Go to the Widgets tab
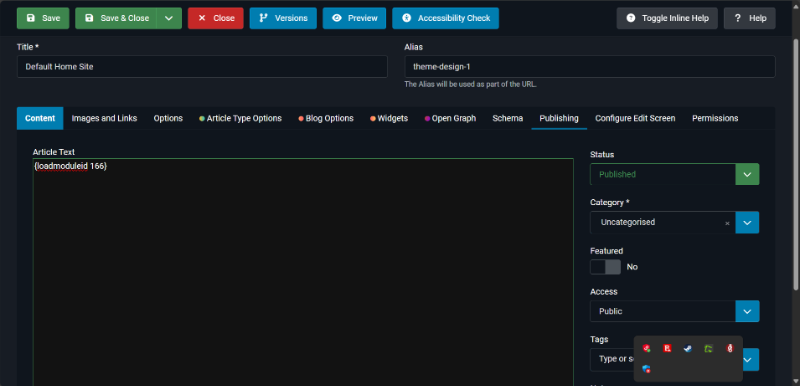The width and height of the screenshot is (800, 386). [x=389, y=118]
